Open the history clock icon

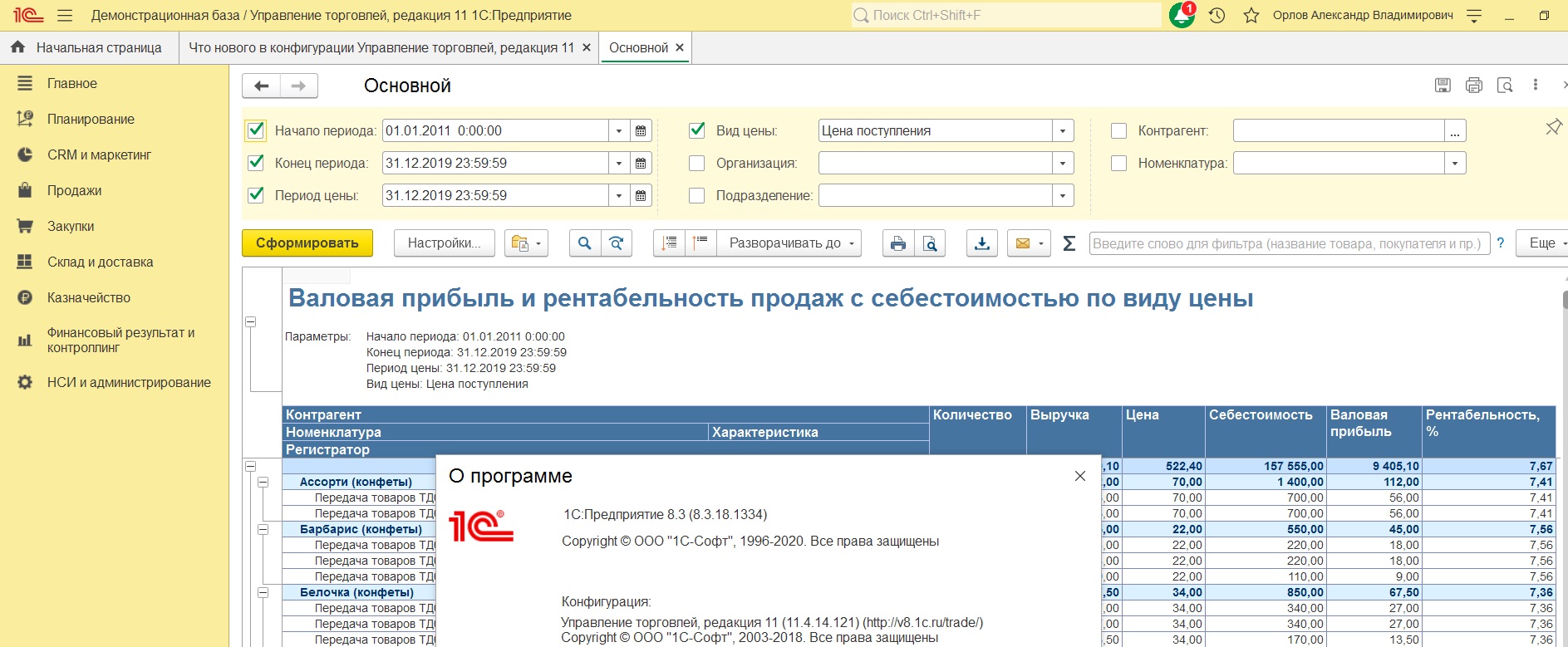point(1217,16)
